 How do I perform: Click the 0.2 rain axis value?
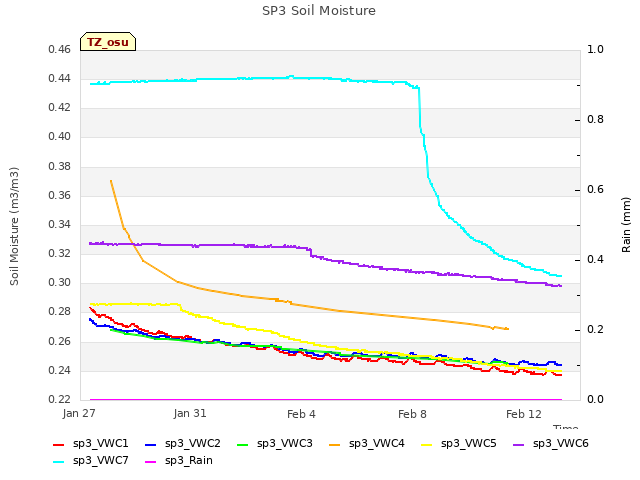point(595,329)
